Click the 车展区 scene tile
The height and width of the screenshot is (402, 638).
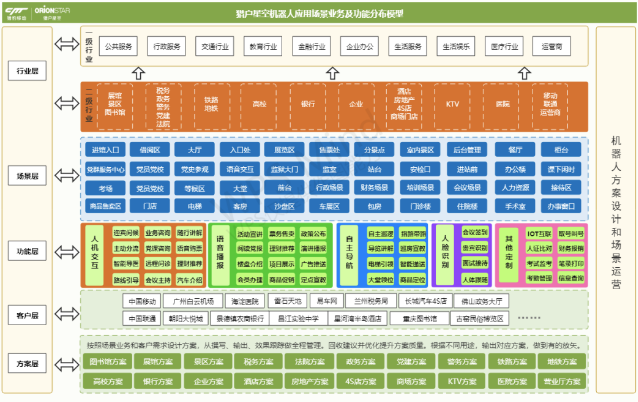coord(329,206)
